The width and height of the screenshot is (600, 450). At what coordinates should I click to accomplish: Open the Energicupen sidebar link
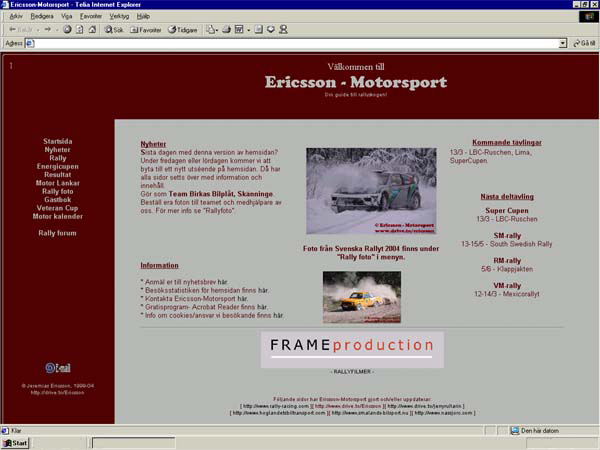click(x=57, y=166)
